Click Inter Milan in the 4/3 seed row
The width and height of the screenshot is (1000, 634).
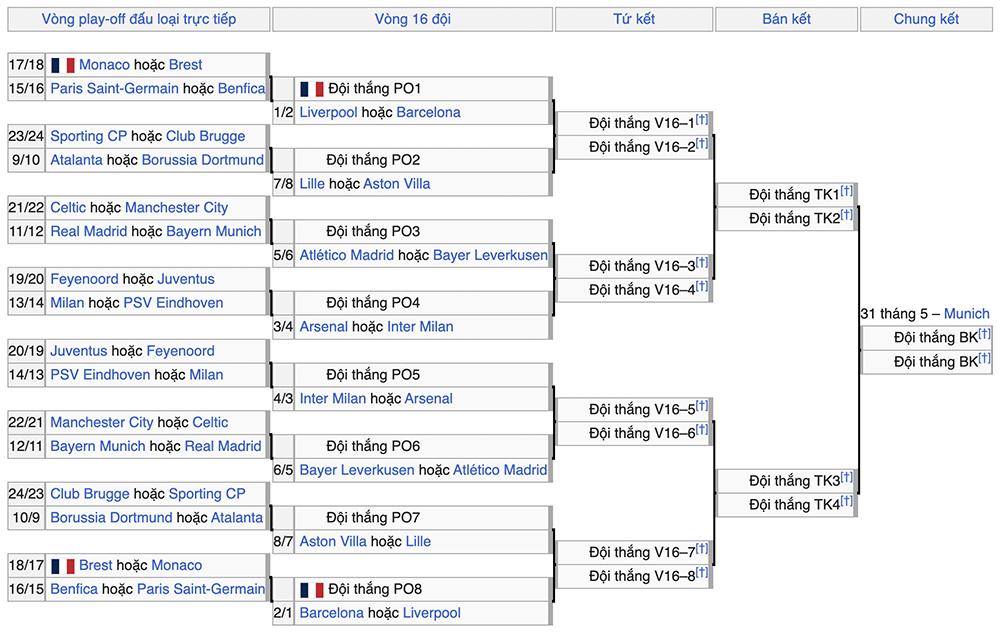click(x=333, y=399)
